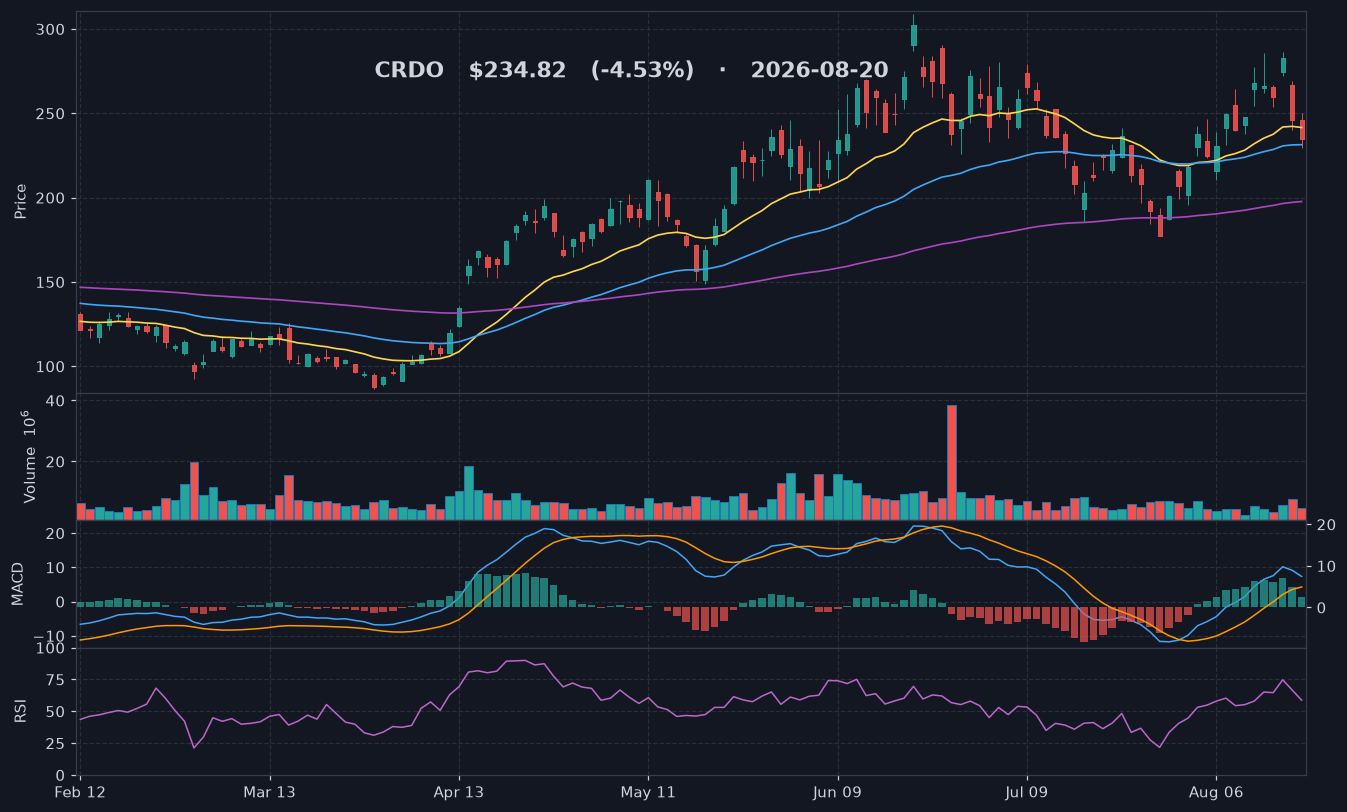The width and height of the screenshot is (1347, 812).
Task: Click the 100 price axis tick
Action: tap(52, 367)
